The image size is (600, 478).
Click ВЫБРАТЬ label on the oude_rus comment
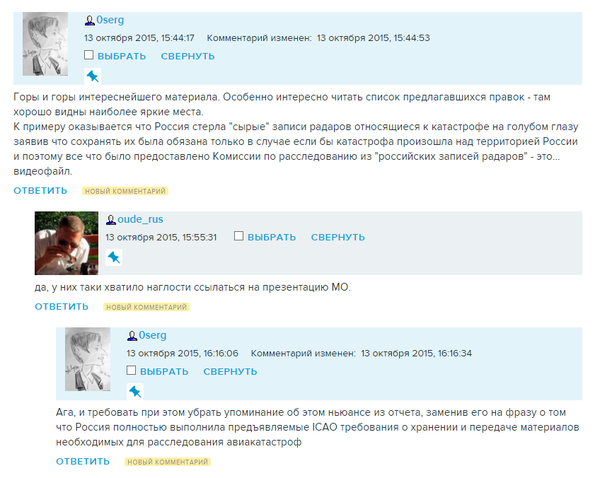pos(272,237)
